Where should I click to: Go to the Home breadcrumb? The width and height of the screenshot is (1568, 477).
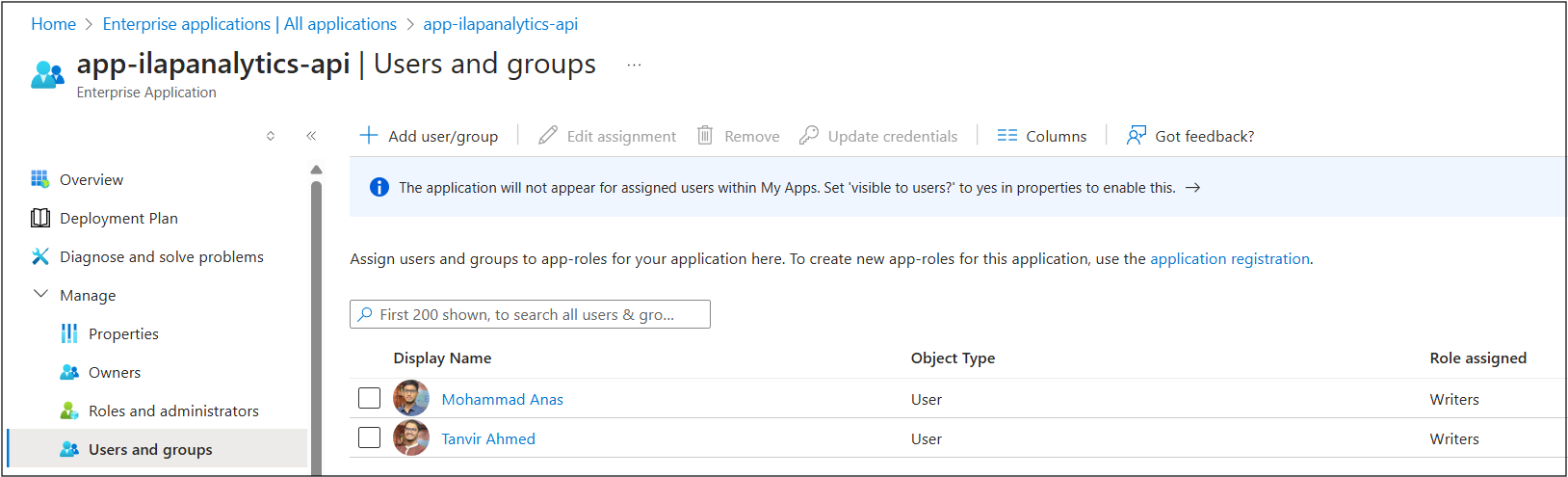coord(53,24)
